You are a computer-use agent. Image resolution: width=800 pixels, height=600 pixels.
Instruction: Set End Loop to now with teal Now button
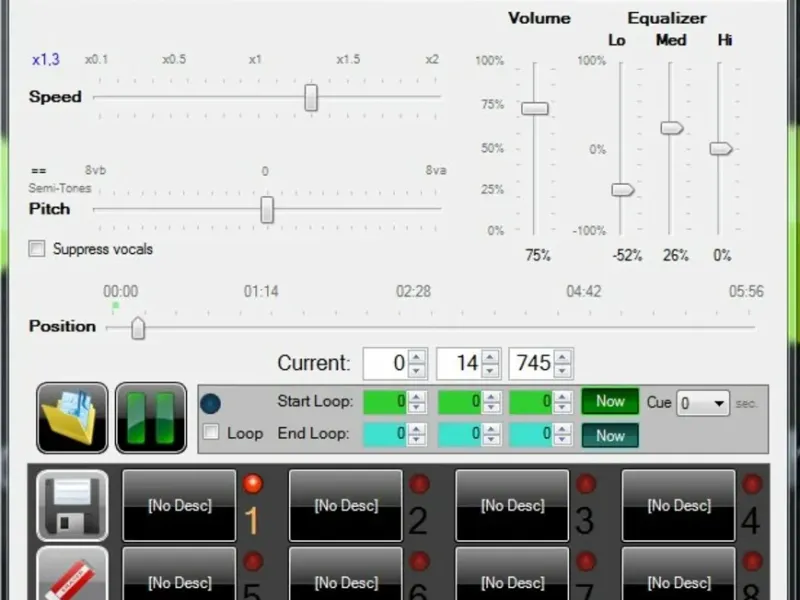click(x=610, y=436)
